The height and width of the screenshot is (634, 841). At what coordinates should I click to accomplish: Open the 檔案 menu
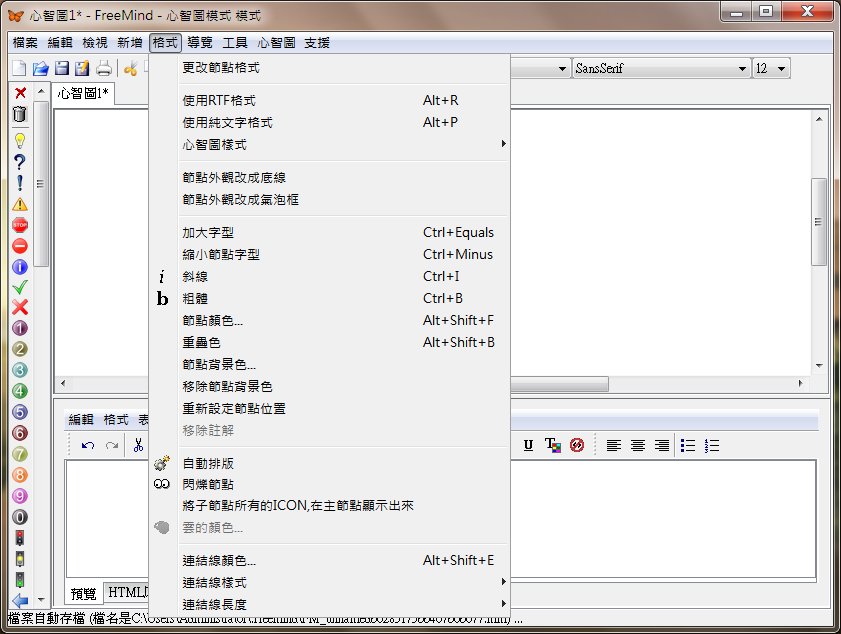pos(25,43)
